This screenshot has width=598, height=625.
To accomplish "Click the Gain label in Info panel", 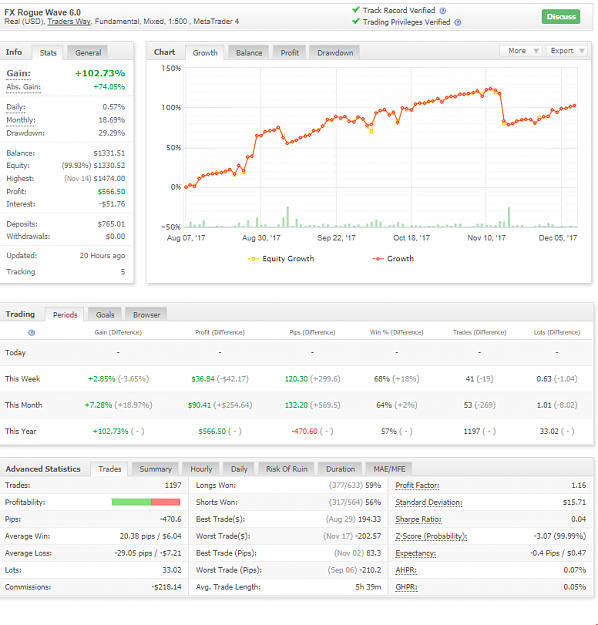I will [x=18, y=73].
